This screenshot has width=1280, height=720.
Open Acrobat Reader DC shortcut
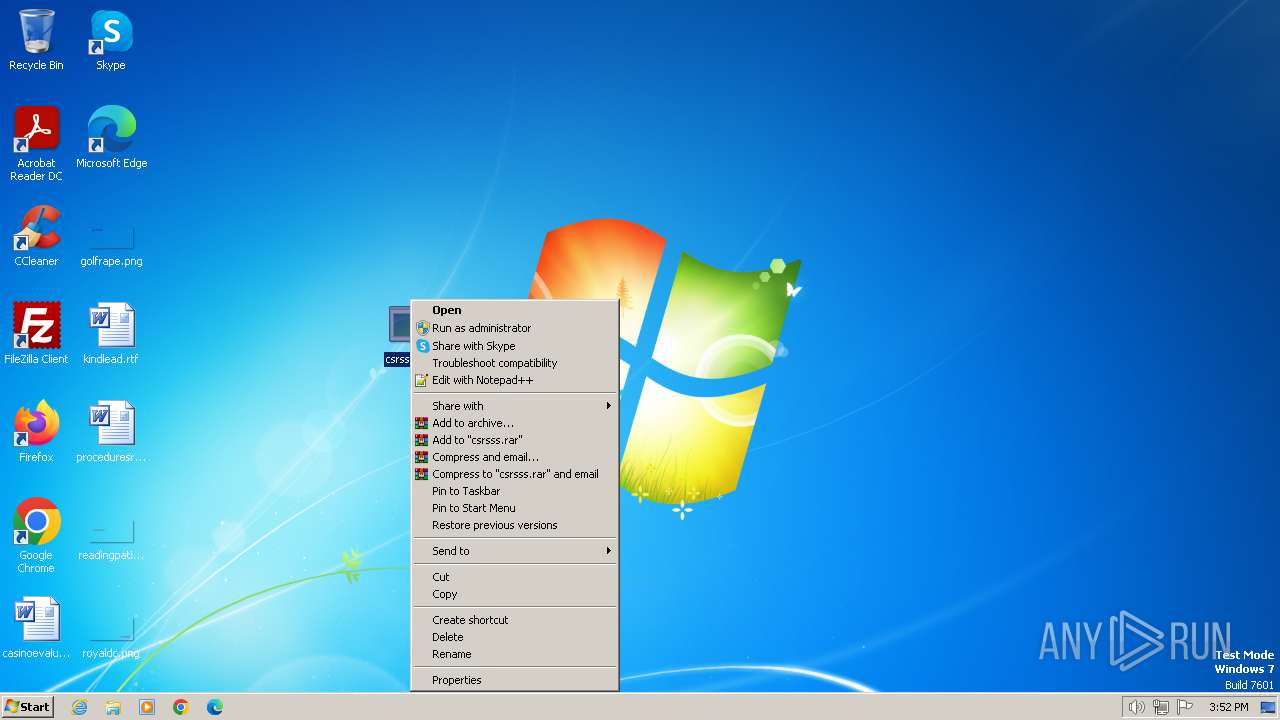click(36, 143)
